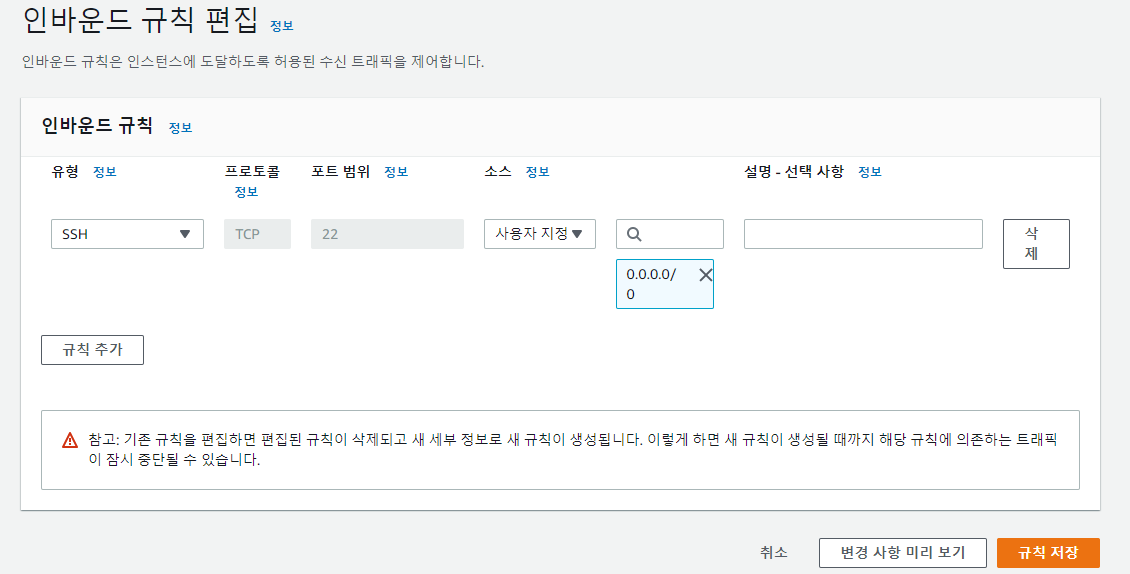The image size is (1130, 574).
Task: Focus the description input field
Action: [x=863, y=234]
